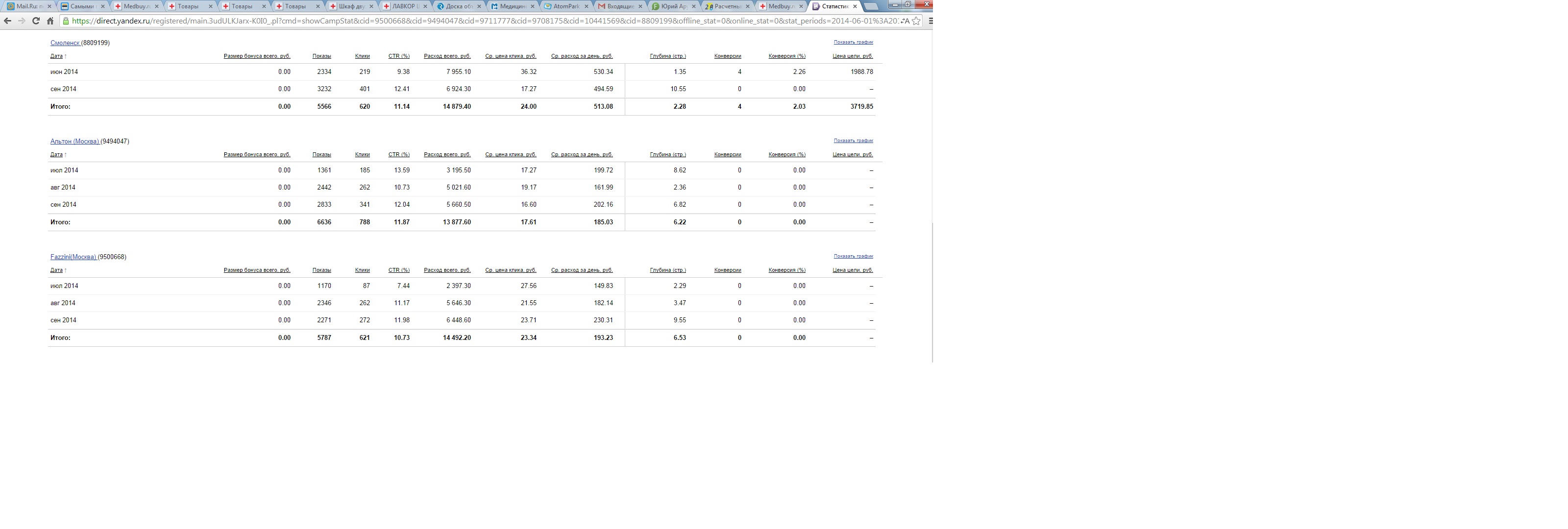The image size is (1568, 529).
Task: Close the Mail.Ru tab
Action: click(x=49, y=6)
